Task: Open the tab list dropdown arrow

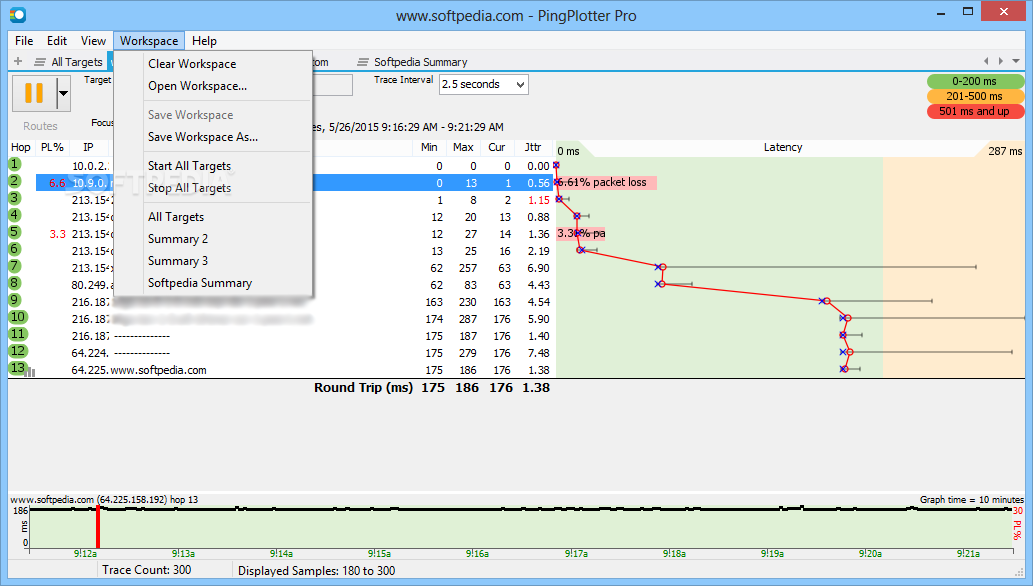Action: click(1016, 61)
